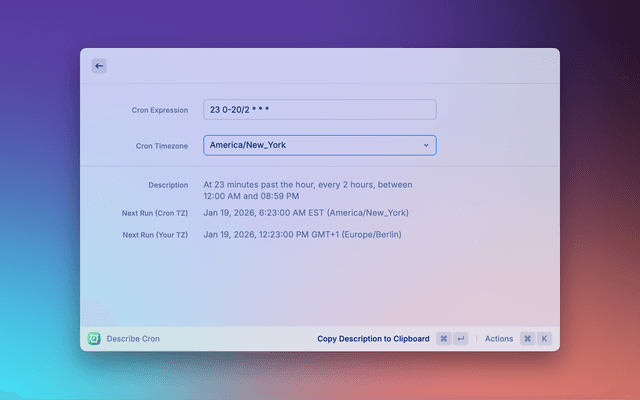Click the back arrow button
The image size is (640, 400).
click(x=99, y=66)
